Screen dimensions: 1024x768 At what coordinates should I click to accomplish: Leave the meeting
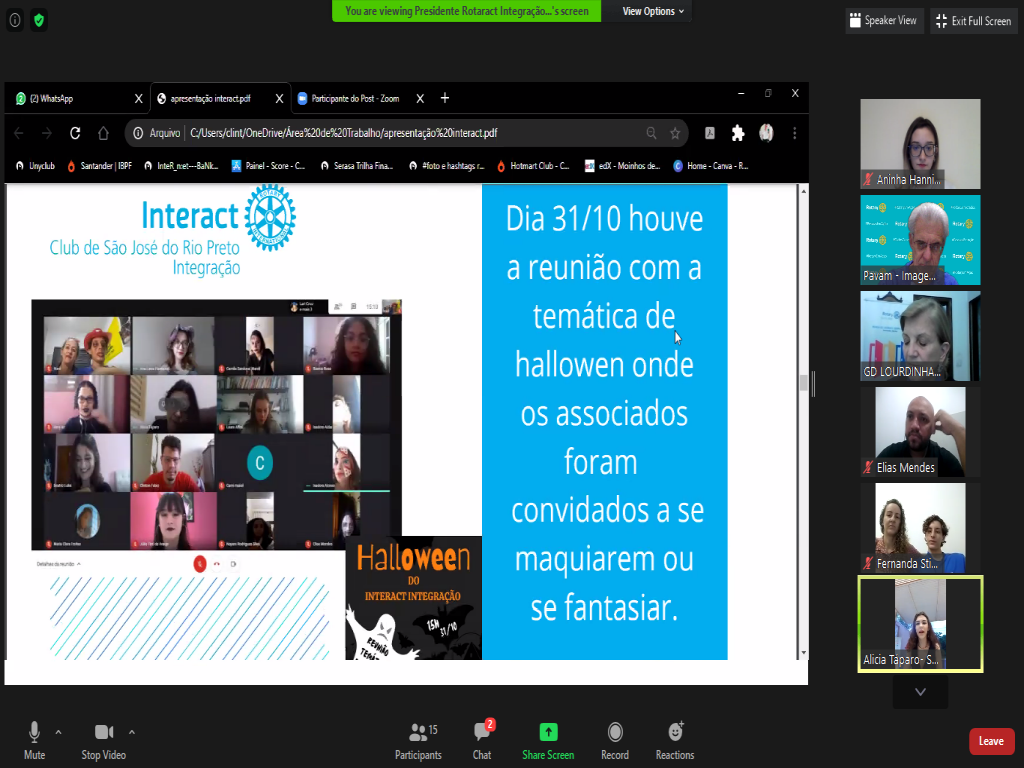pyautogui.click(x=991, y=741)
